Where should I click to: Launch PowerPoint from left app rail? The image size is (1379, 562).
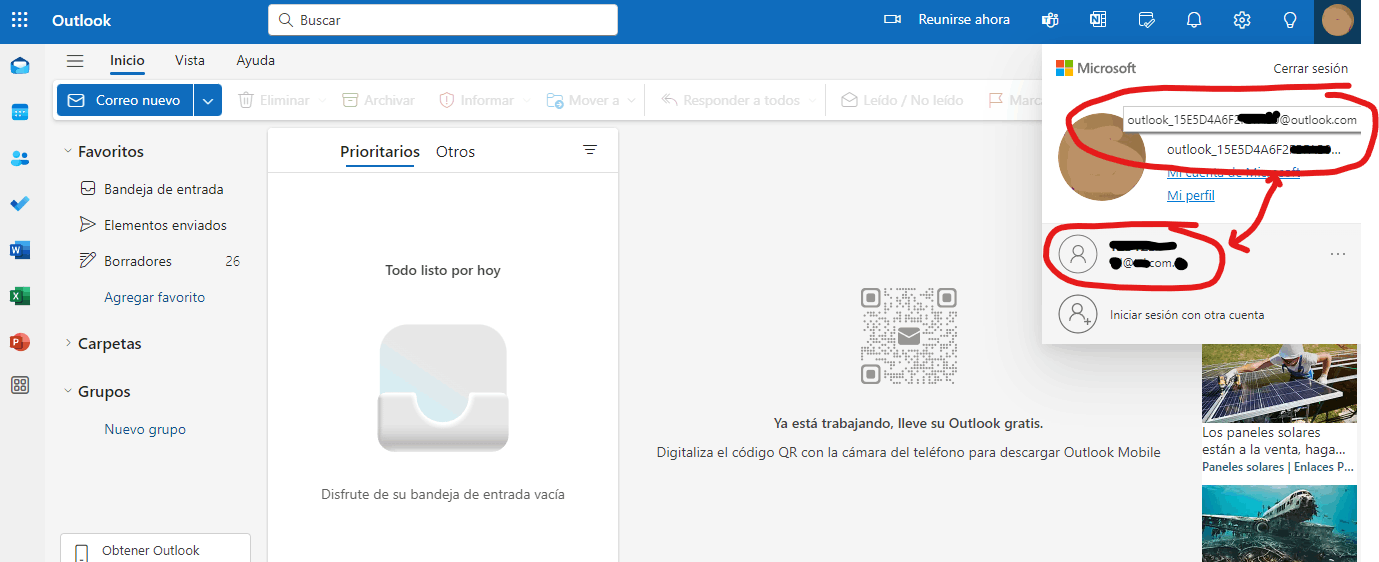20,342
